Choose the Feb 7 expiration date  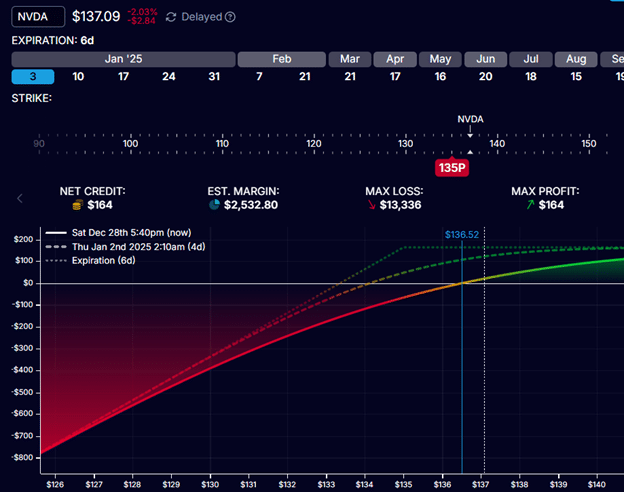pyautogui.click(x=259, y=76)
